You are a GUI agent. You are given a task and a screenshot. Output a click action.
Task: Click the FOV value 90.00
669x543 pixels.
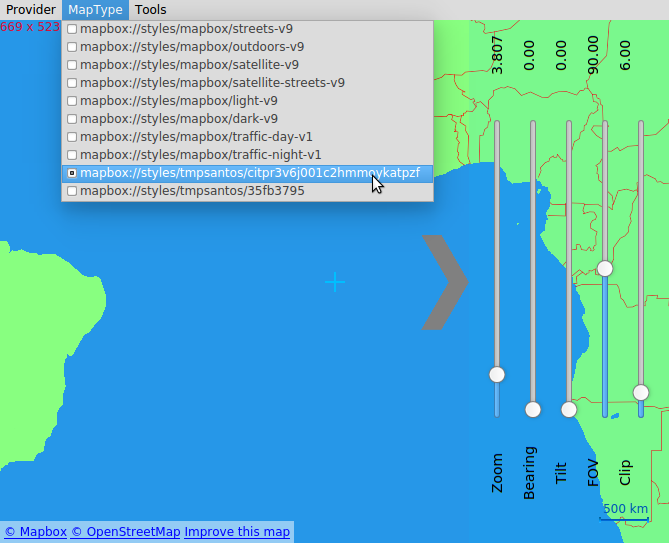[x=593, y=55]
